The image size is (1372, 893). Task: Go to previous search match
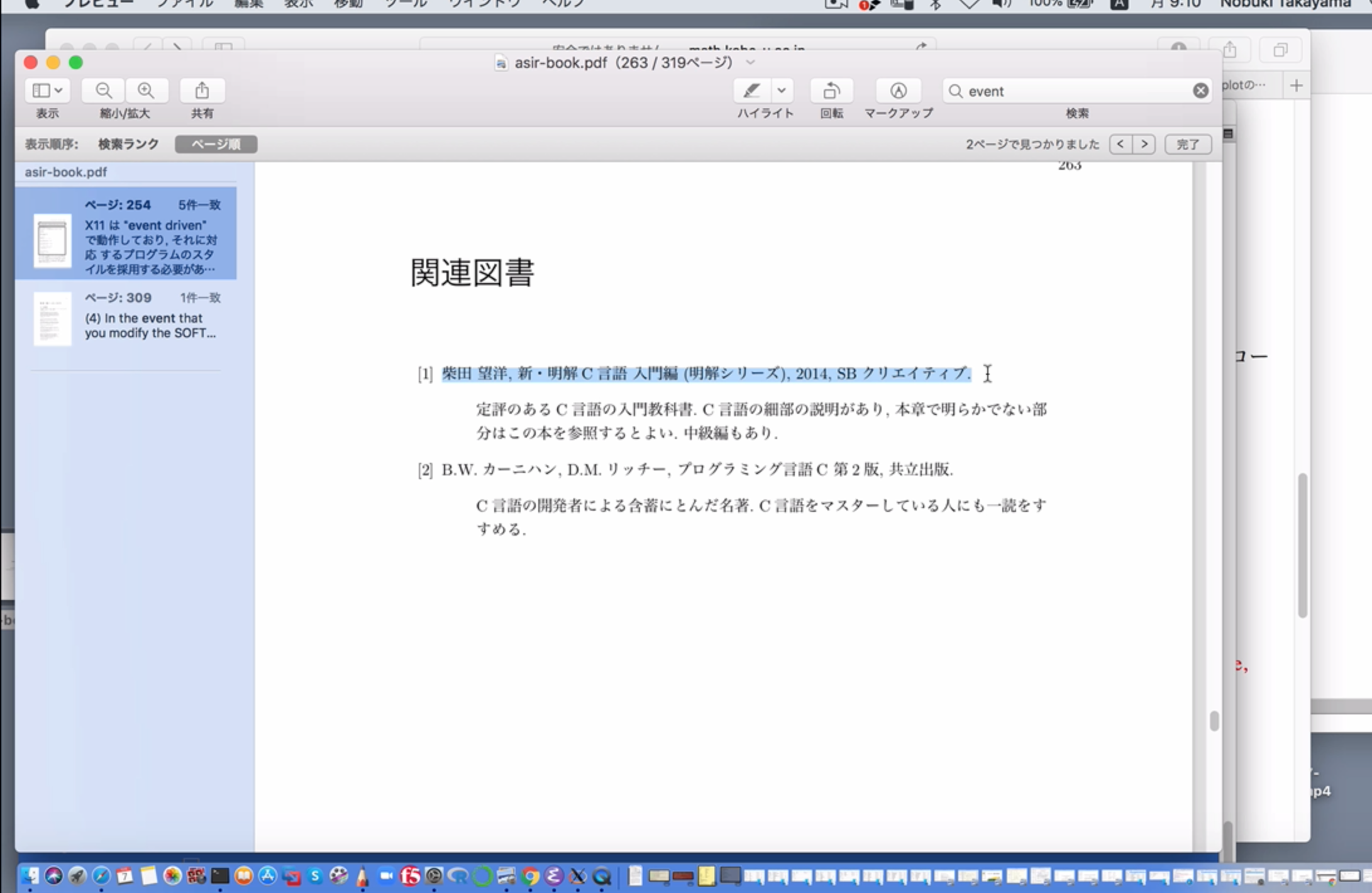point(1120,144)
